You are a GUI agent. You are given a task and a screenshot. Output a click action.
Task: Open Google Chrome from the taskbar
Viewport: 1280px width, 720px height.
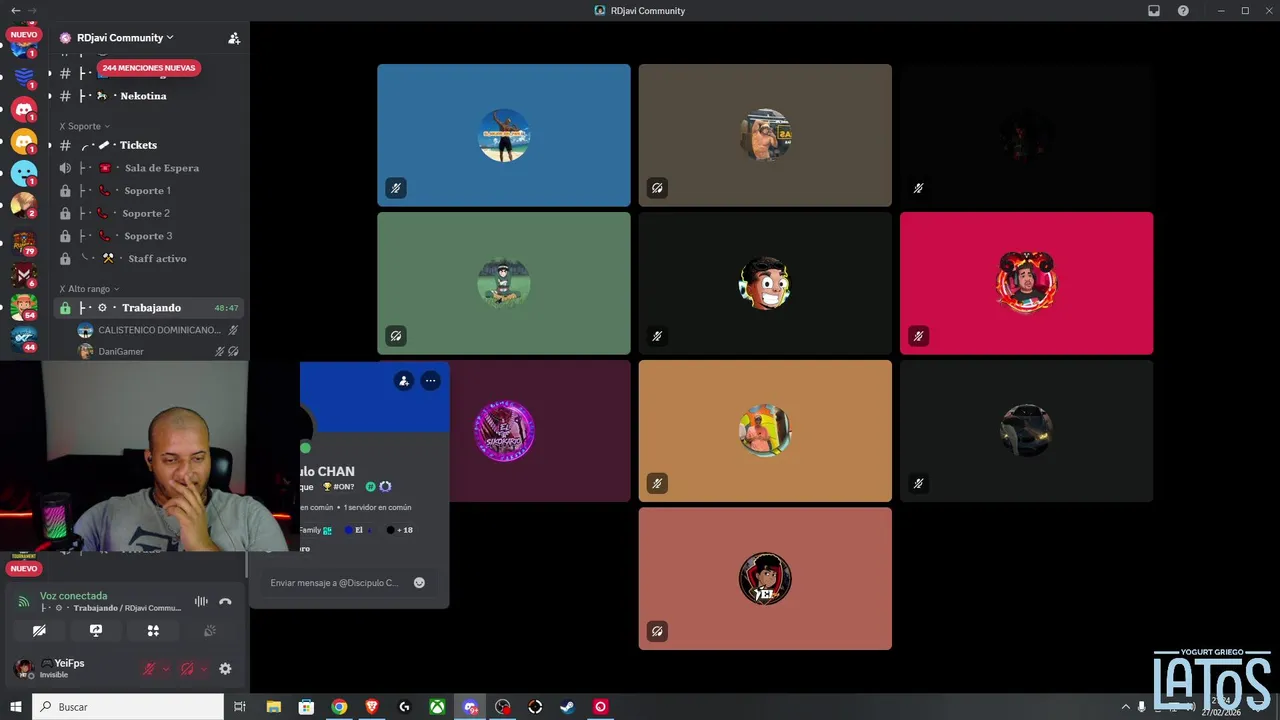pos(339,707)
